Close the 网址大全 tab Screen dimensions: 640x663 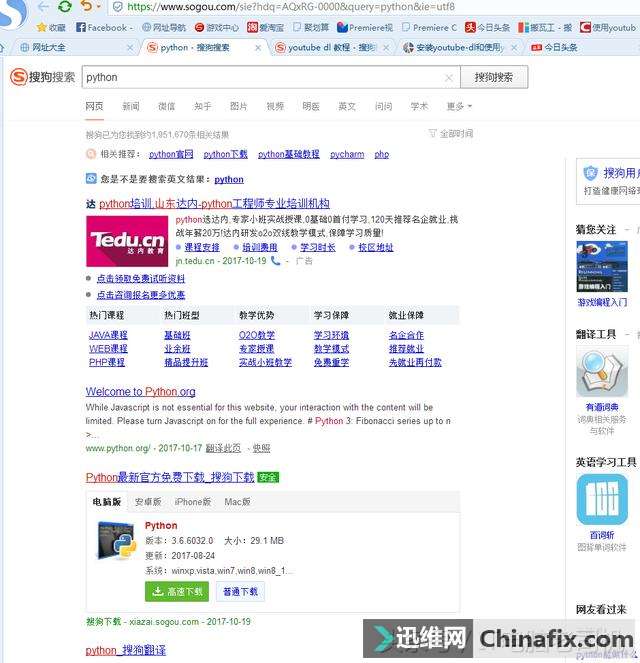click(130, 48)
